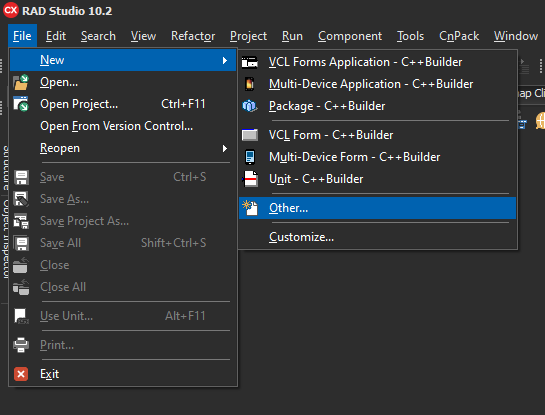545x415 pixels.
Task: Click the Open folder icon
Action: [x=21, y=82]
